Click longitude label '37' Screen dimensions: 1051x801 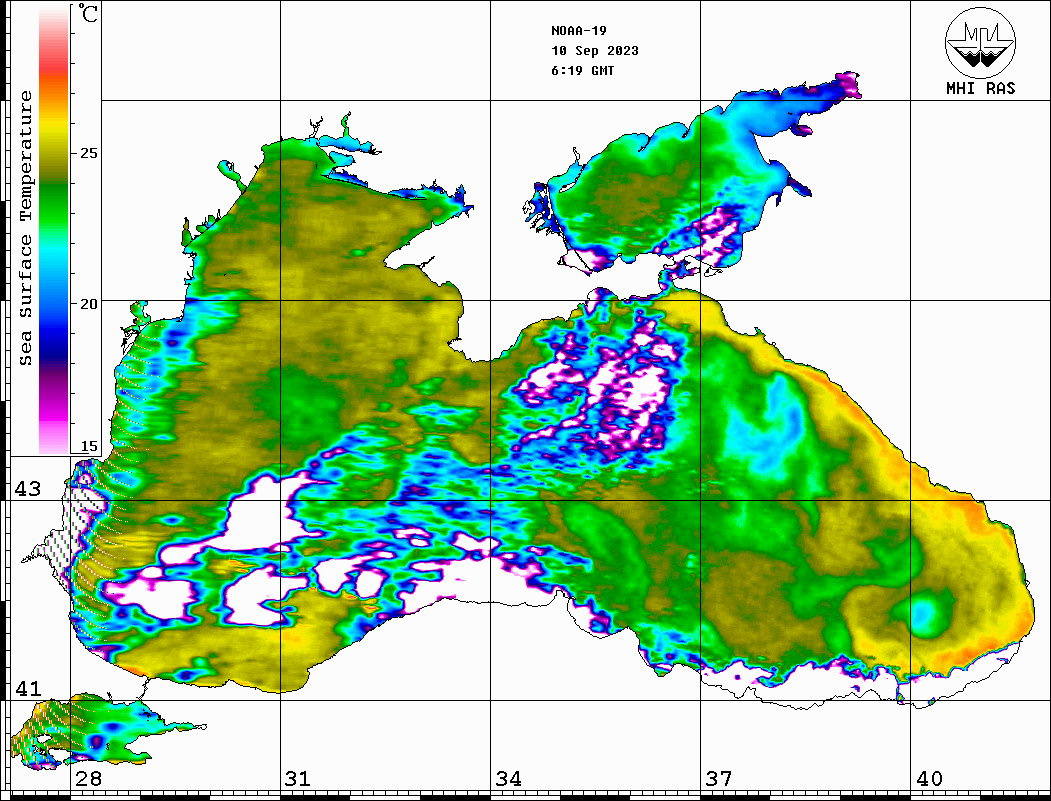click(x=719, y=779)
